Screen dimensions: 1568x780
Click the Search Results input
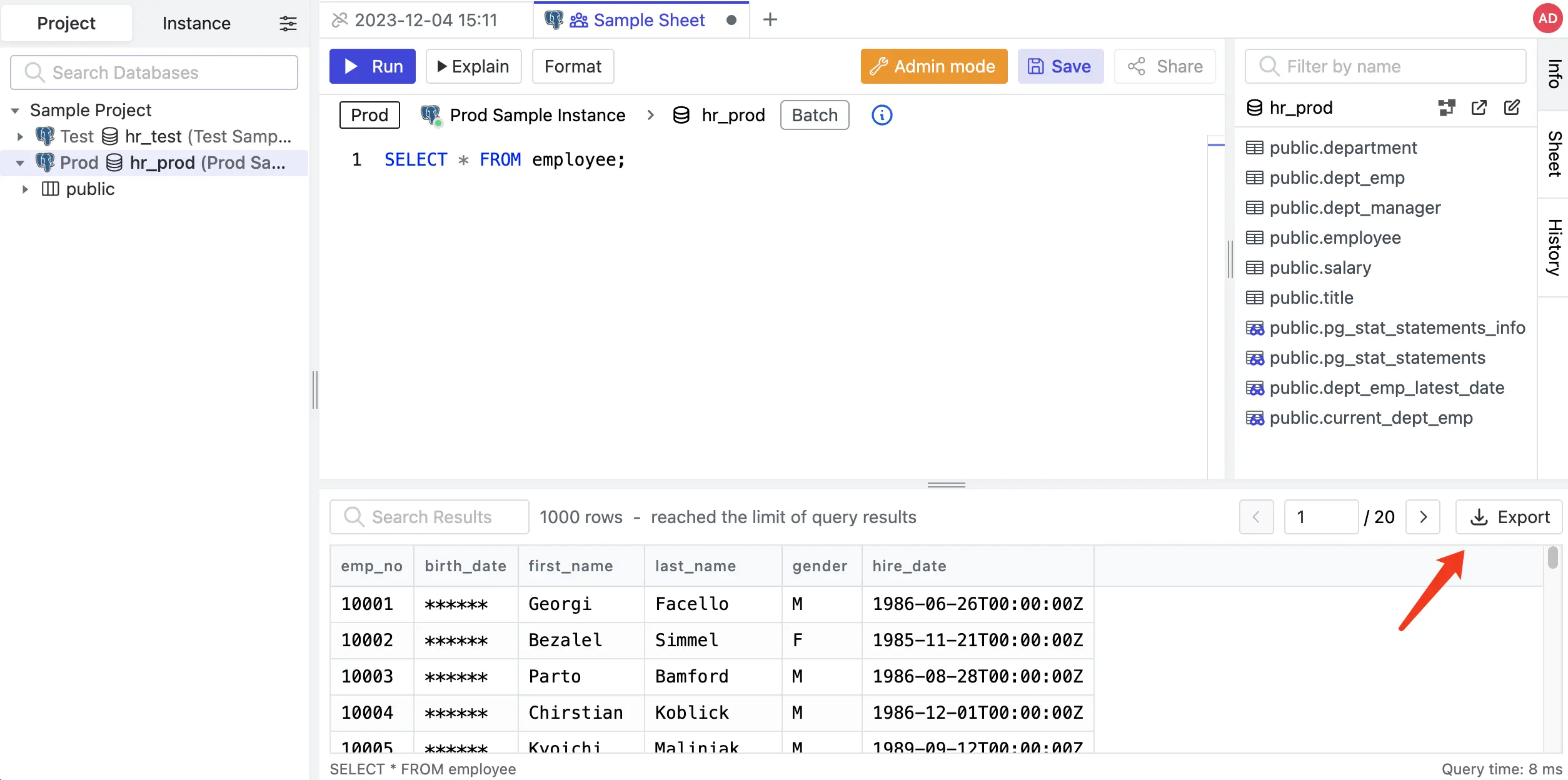(429, 517)
